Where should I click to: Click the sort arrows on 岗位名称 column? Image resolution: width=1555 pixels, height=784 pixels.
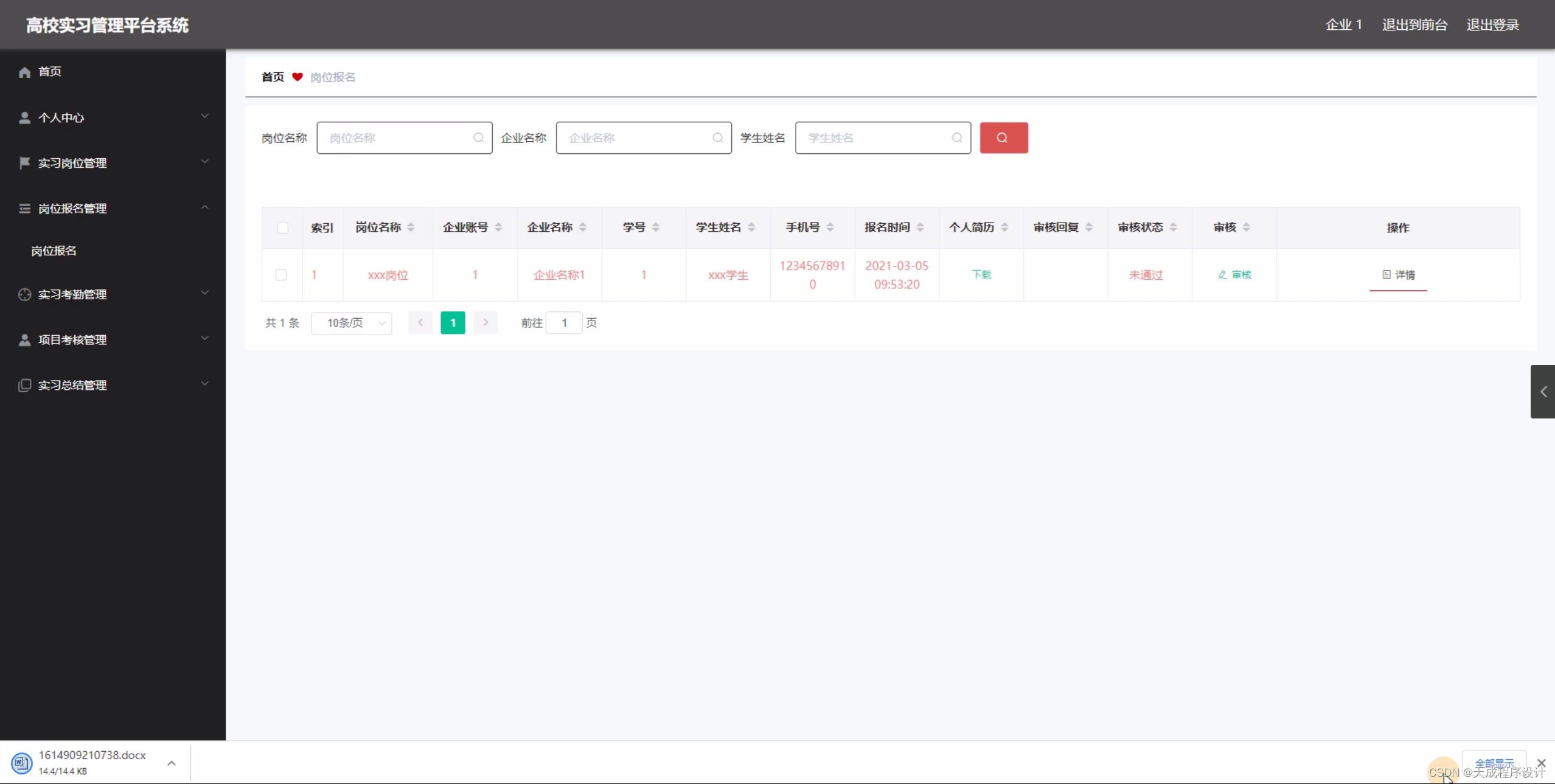tap(411, 227)
